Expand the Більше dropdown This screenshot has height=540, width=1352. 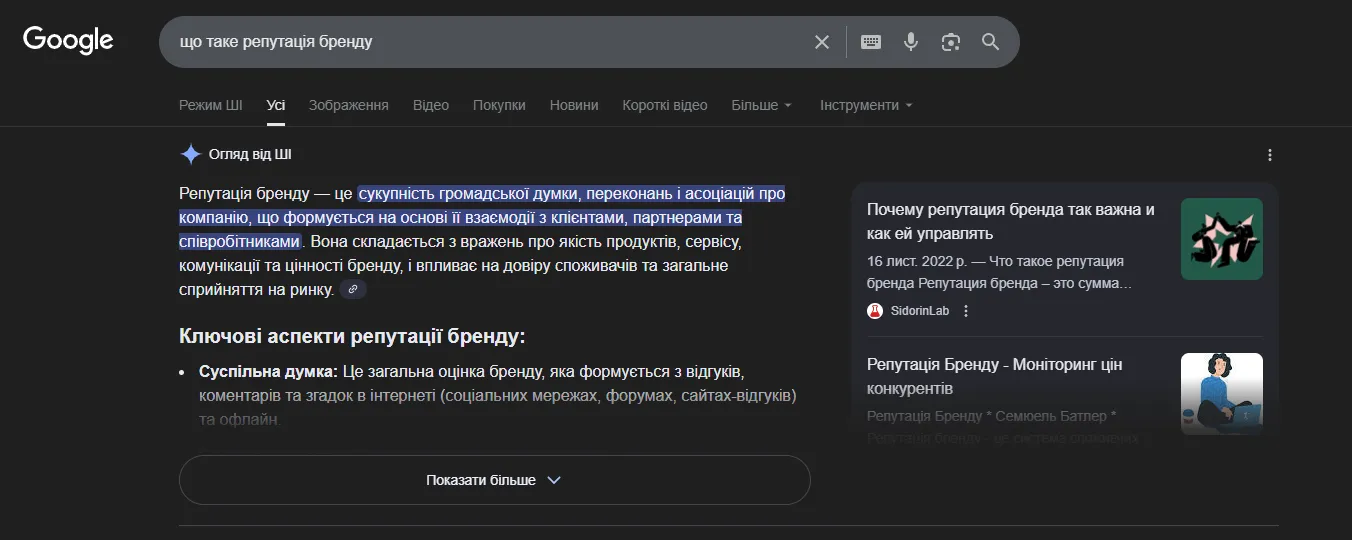[x=762, y=105]
